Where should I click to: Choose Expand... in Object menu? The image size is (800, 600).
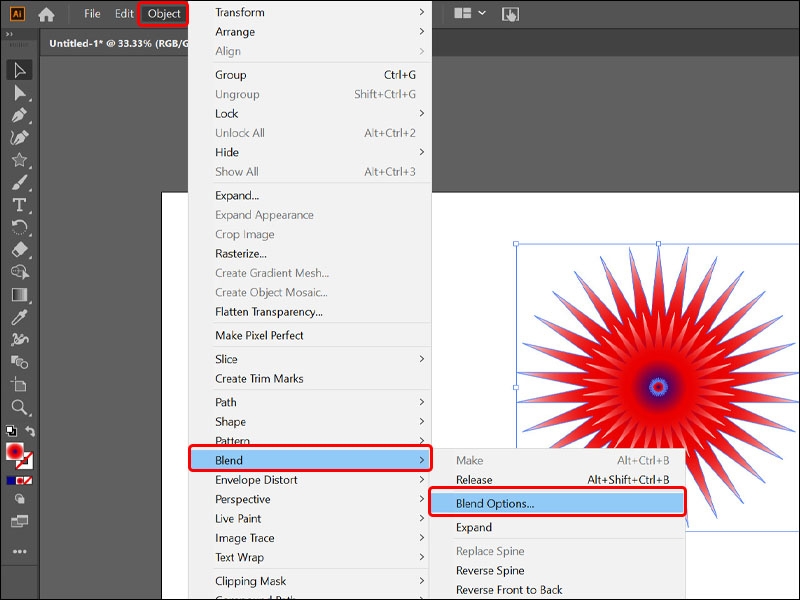click(x=310, y=195)
